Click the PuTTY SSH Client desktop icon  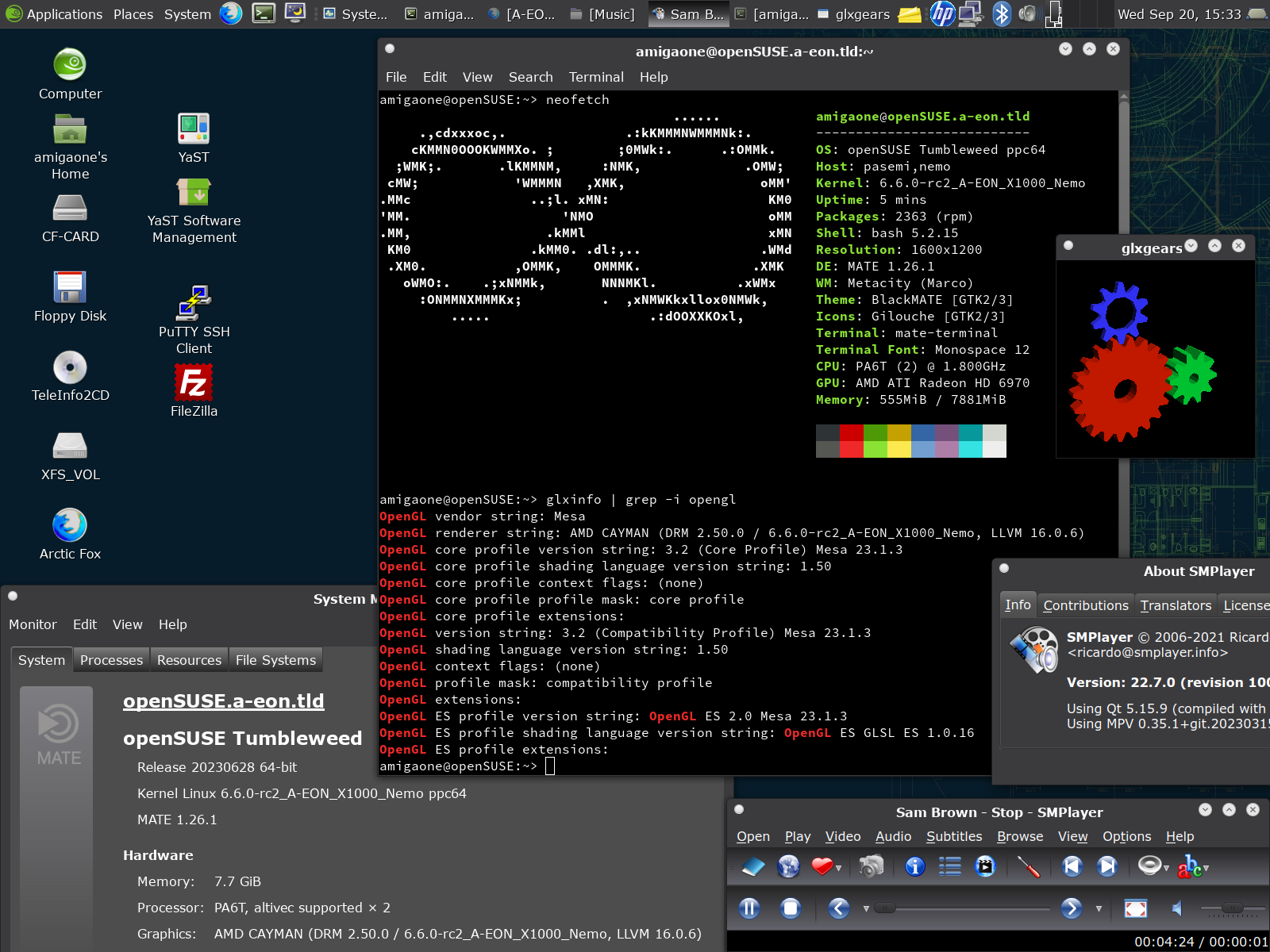[194, 304]
